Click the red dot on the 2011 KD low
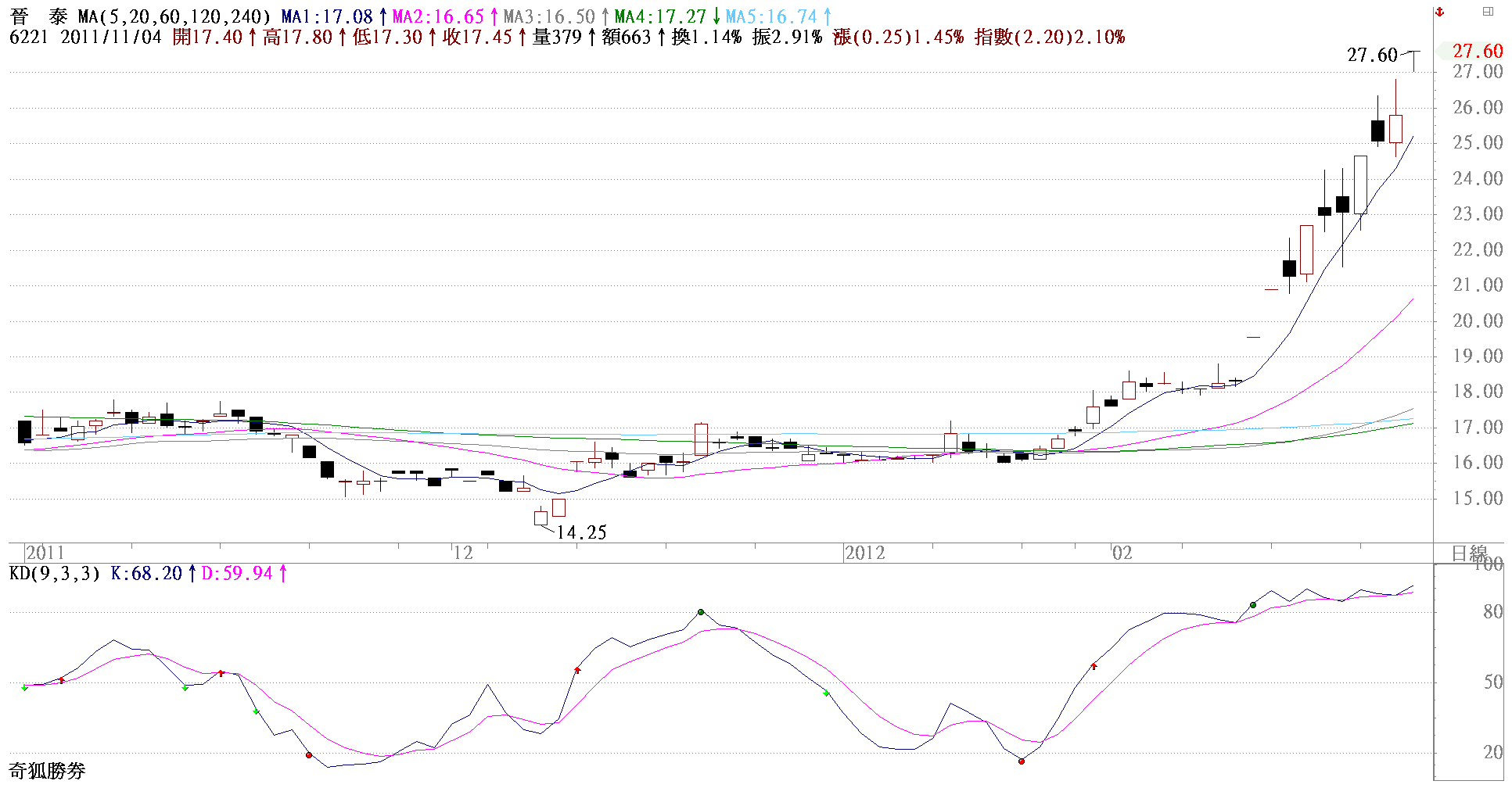 coord(309,755)
